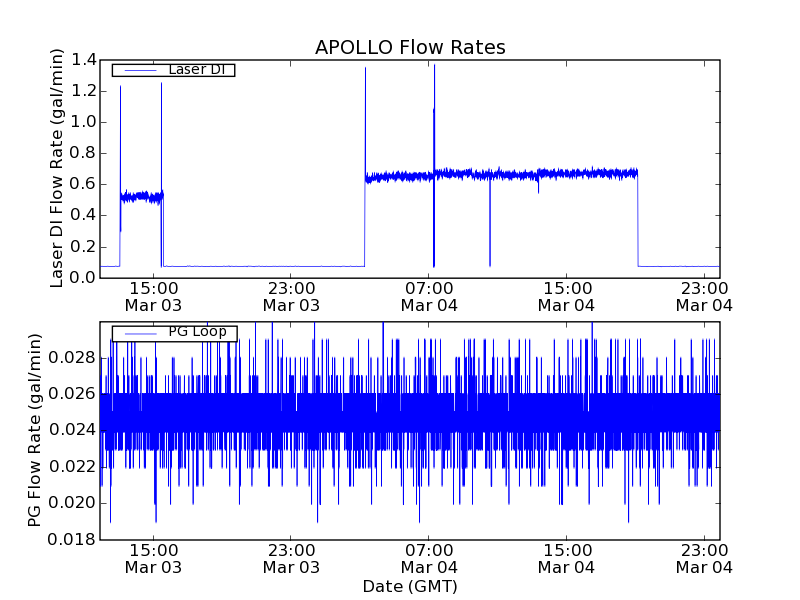800x600 pixels.
Task: Click "15:00 Mar 03" under the Laser DI plot
Action: tap(154, 297)
